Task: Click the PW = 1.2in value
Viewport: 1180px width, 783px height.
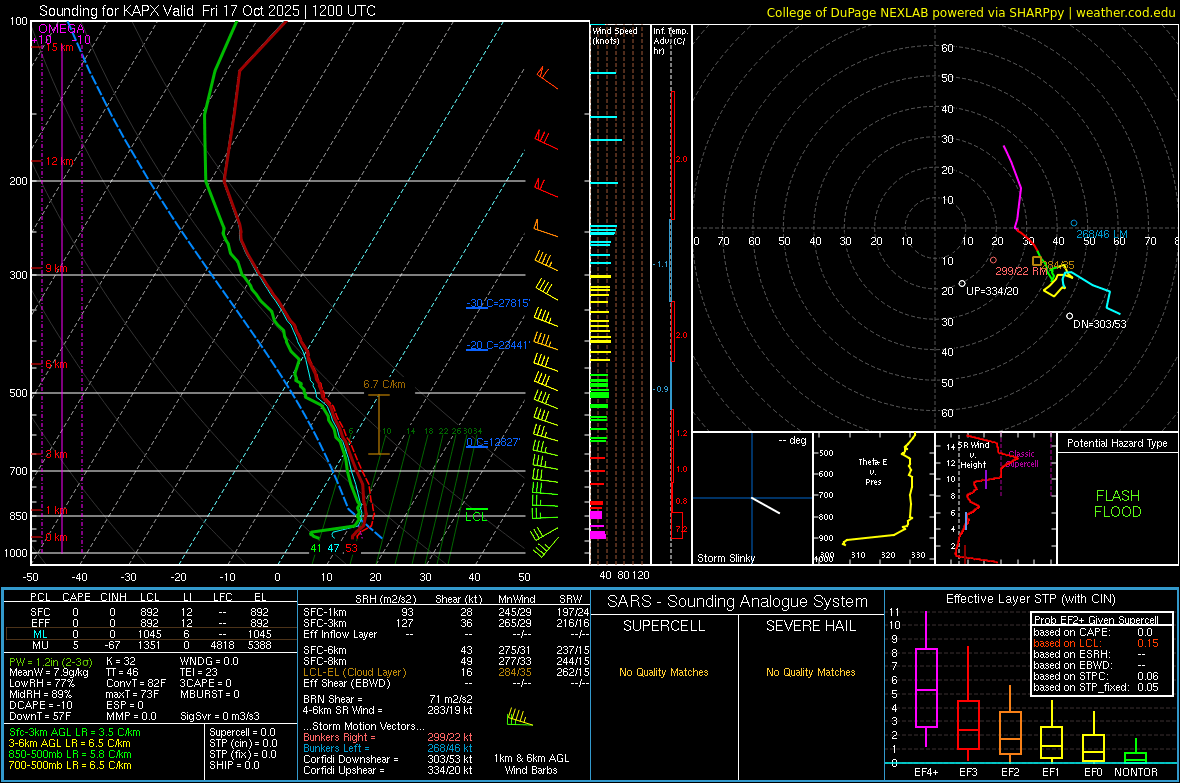Action: tap(50, 661)
